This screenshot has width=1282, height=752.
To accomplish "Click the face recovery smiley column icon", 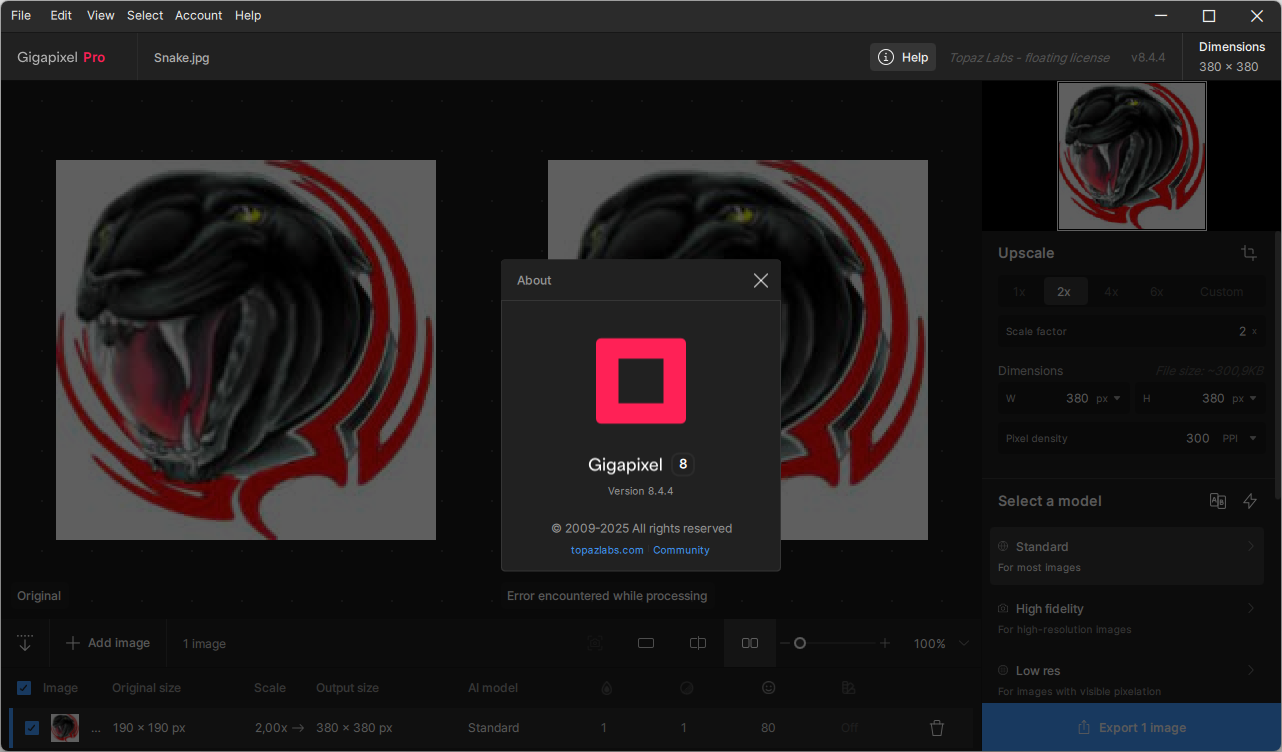I will coord(768,687).
